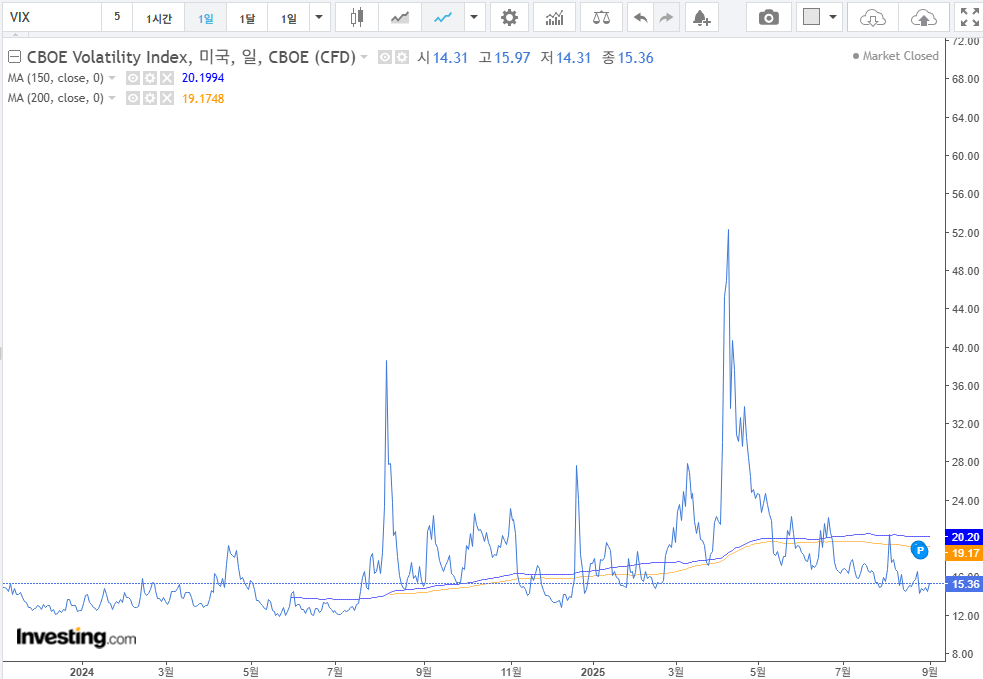Click the 19.17 orange price label on axis
The width and height of the screenshot is (983, 679).
coord(965,553)
